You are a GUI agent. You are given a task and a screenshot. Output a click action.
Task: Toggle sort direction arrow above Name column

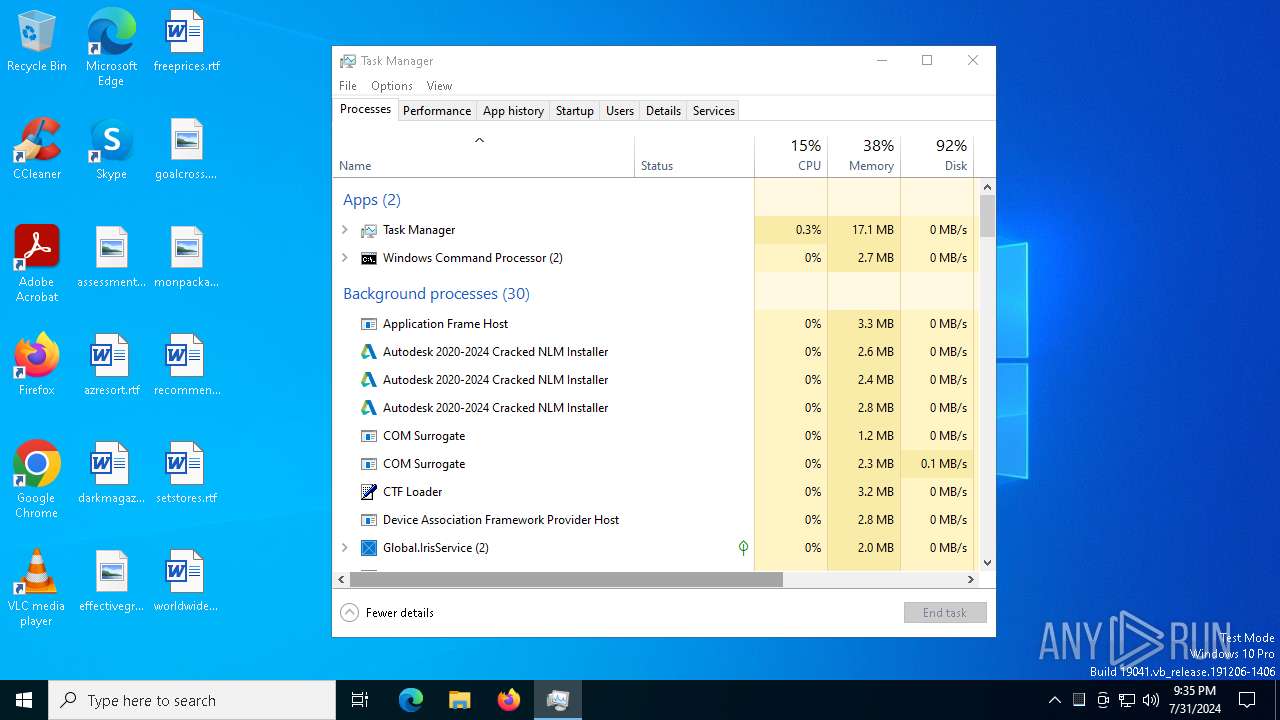coord(479,140)
